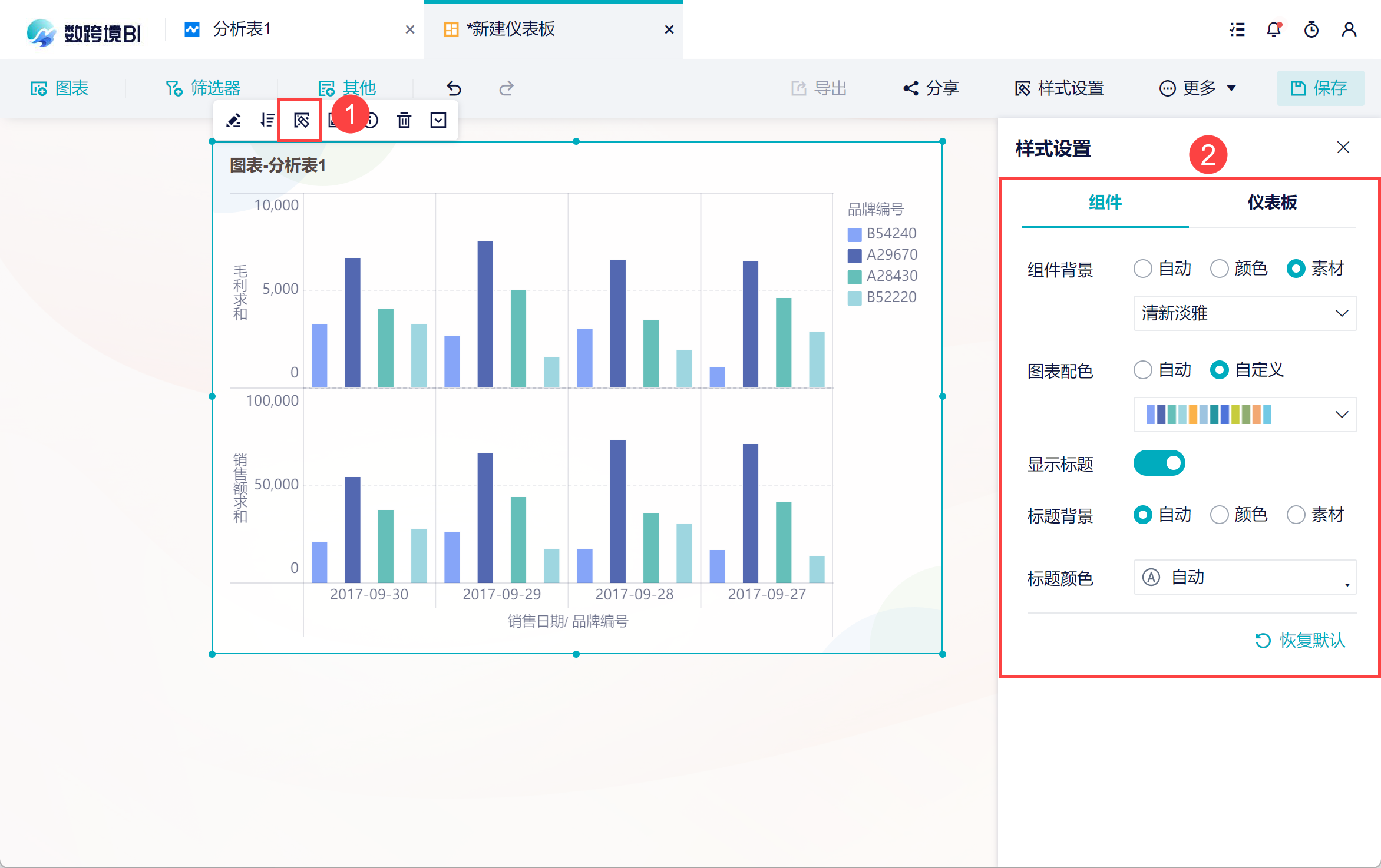Click the sort icon in chart toolbar

(x=267, y=121)
